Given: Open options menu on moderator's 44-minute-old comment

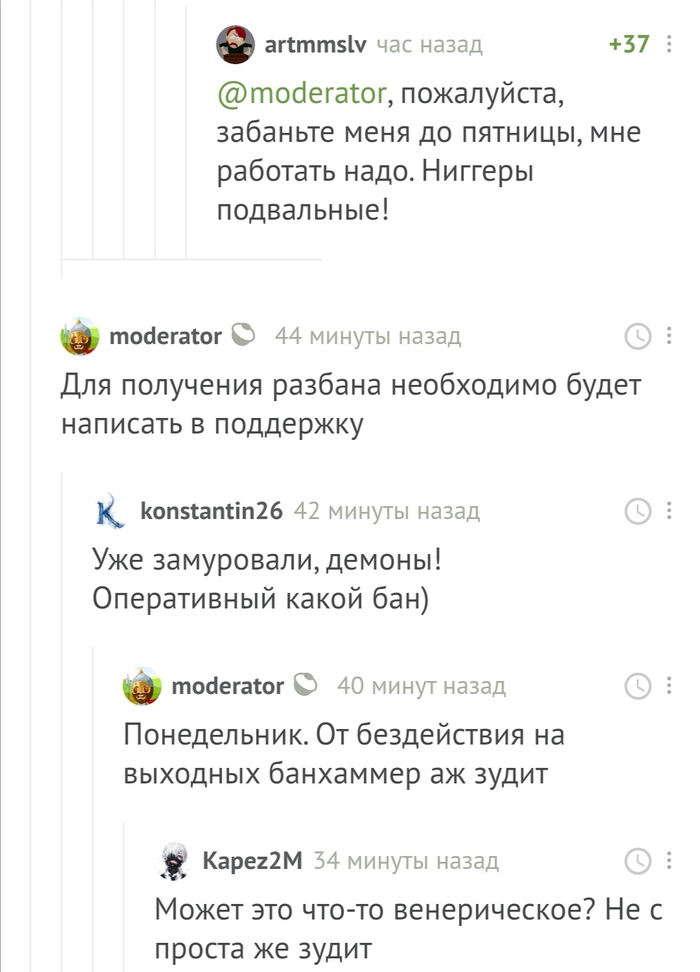Looking at the screenshot, I should tap(668, 336).
